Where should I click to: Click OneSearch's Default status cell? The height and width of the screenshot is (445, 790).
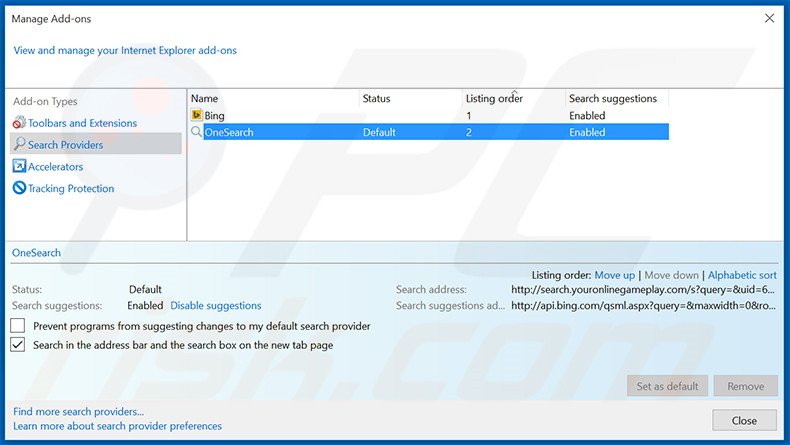[x=379, y=133]
